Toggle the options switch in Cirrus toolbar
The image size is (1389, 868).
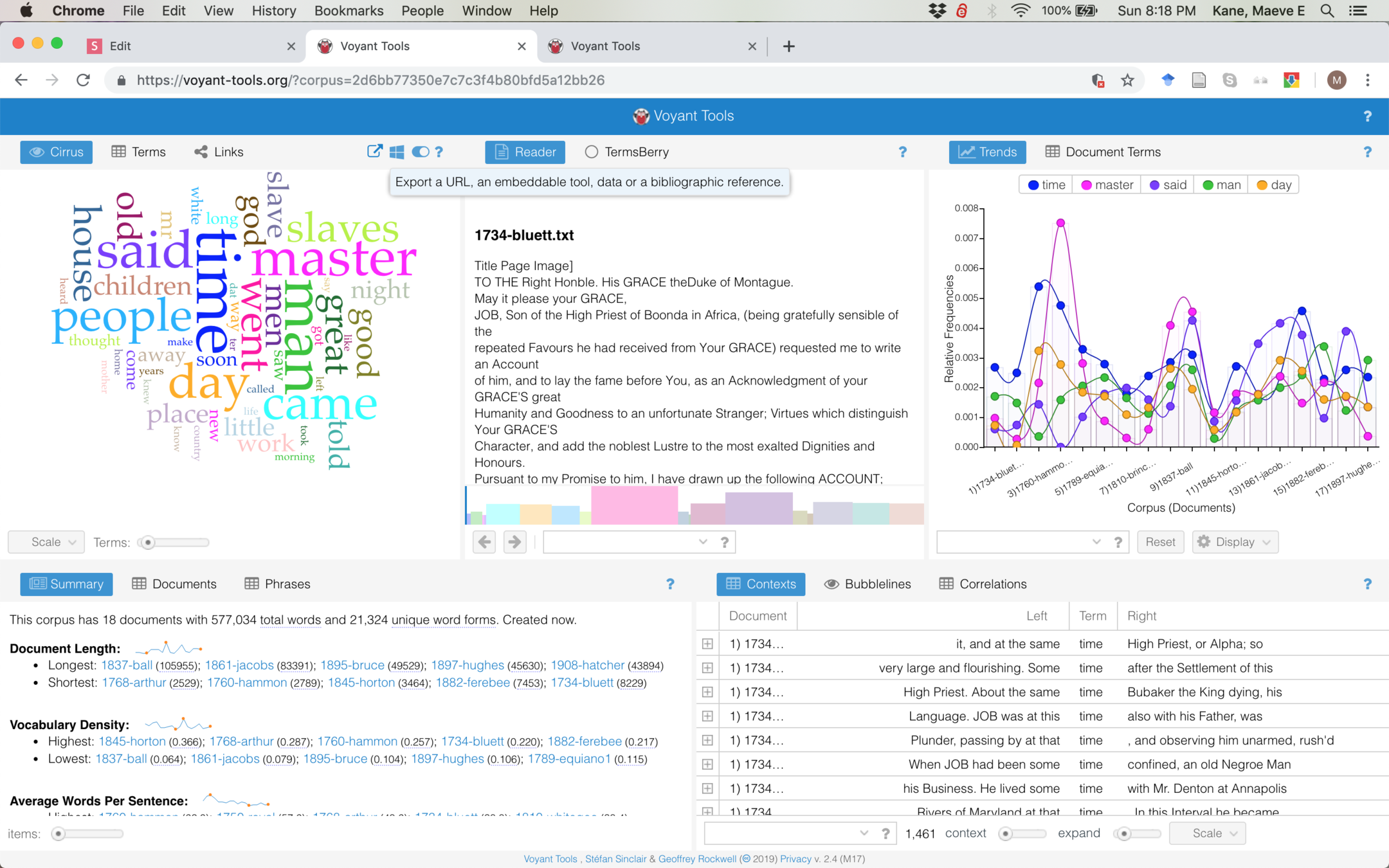pos(421,152)
